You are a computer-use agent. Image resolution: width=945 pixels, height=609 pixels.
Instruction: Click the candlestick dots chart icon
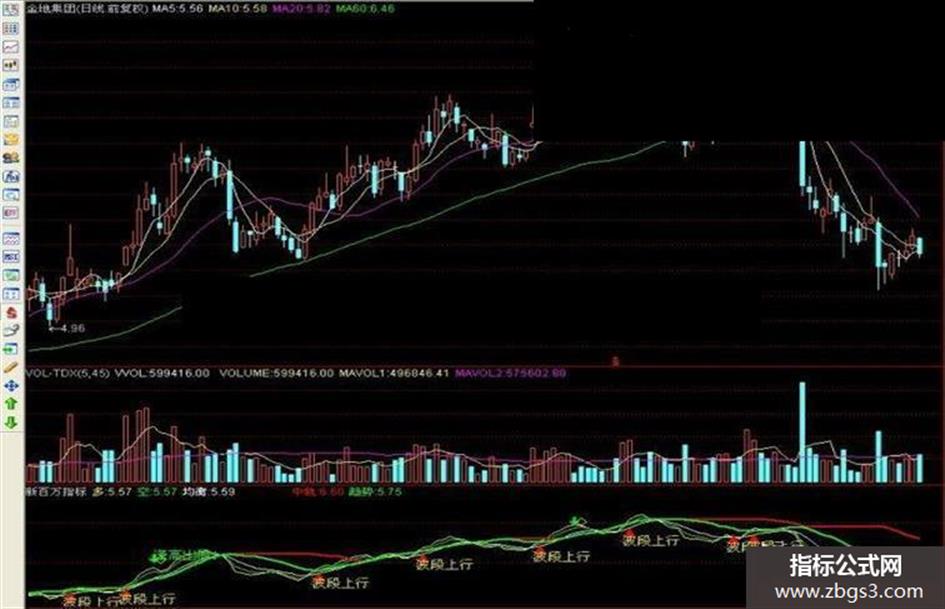tap(11, 65)
